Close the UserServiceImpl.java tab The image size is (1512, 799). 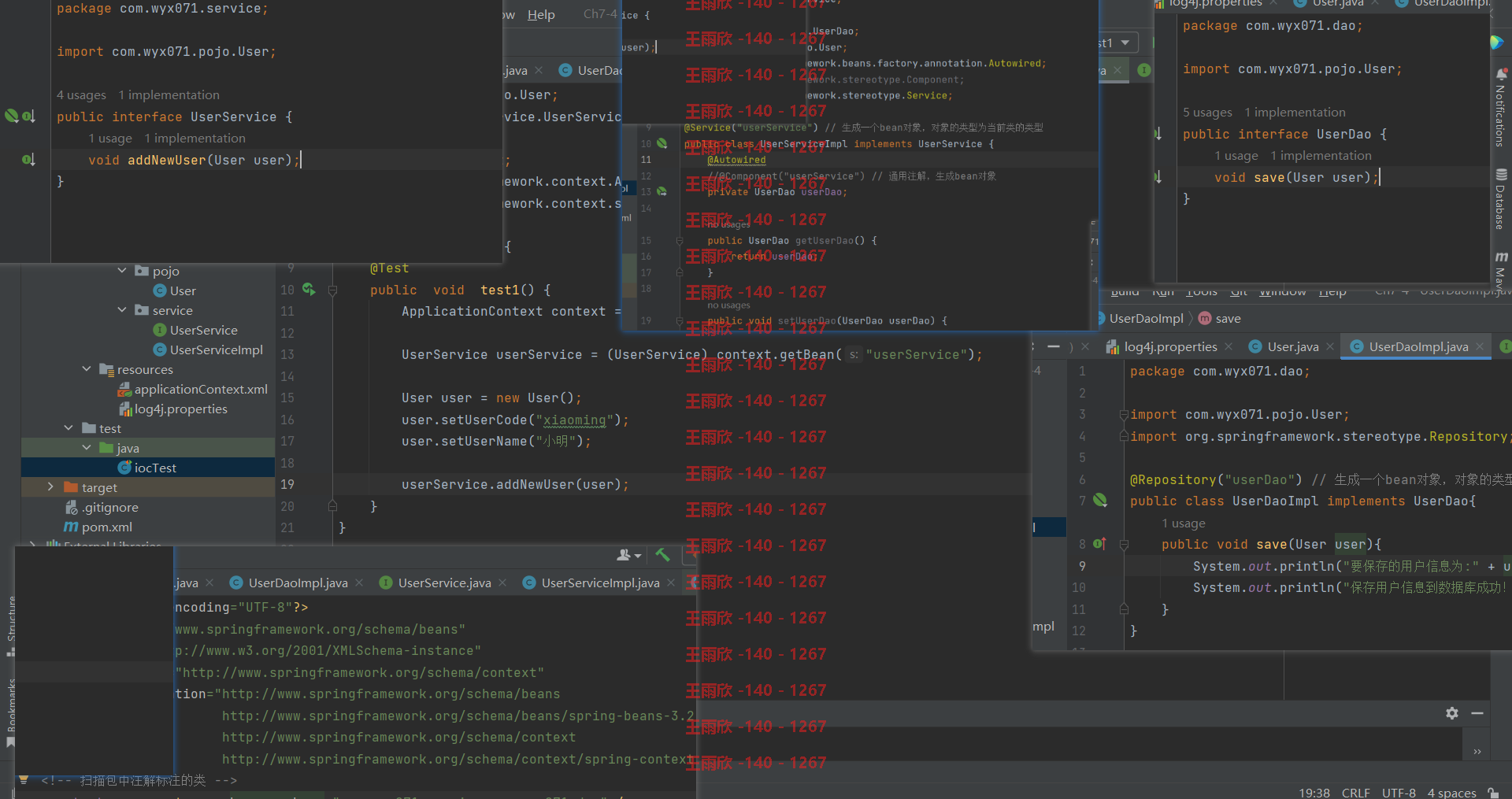click(x=671, y=583)
